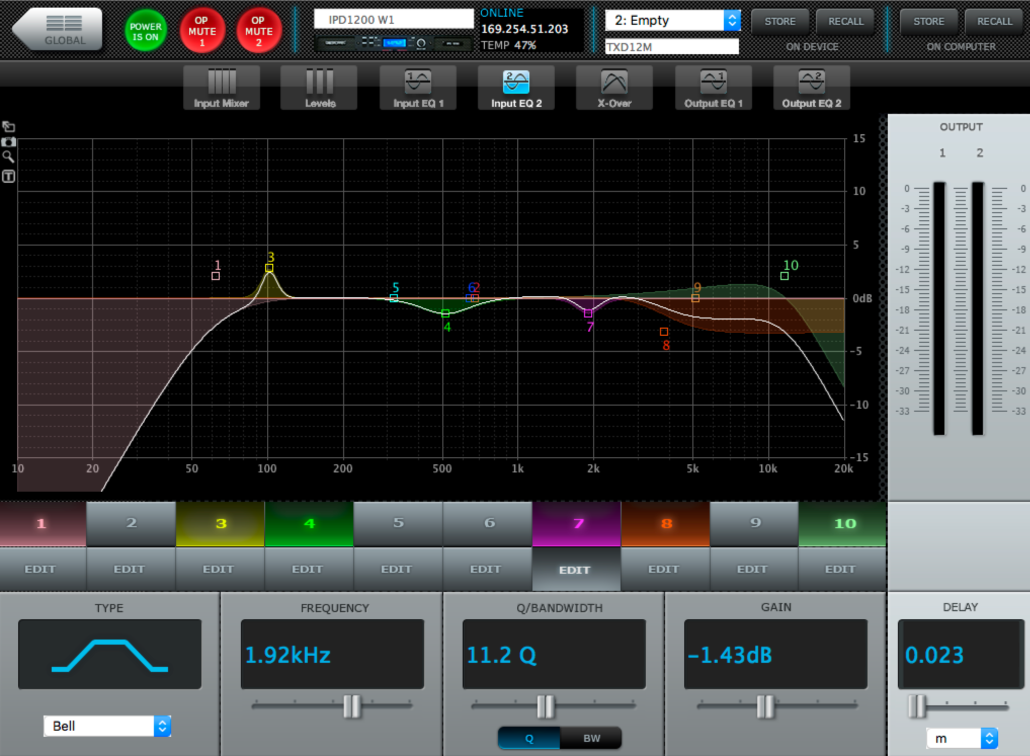Toggle EQ band 7 button
1030x756 pixels.
tap(576, 523)
